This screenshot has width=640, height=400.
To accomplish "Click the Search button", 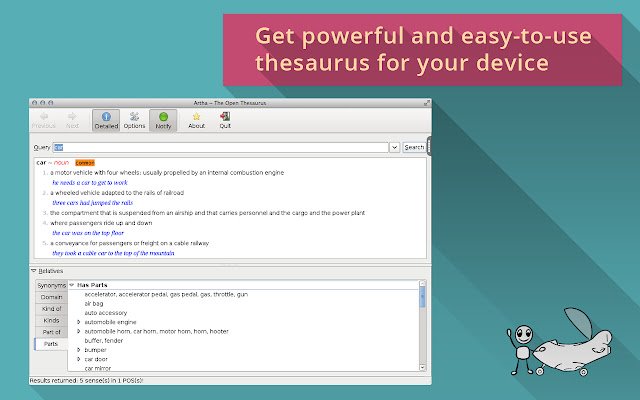I will [x=414, y=147].
